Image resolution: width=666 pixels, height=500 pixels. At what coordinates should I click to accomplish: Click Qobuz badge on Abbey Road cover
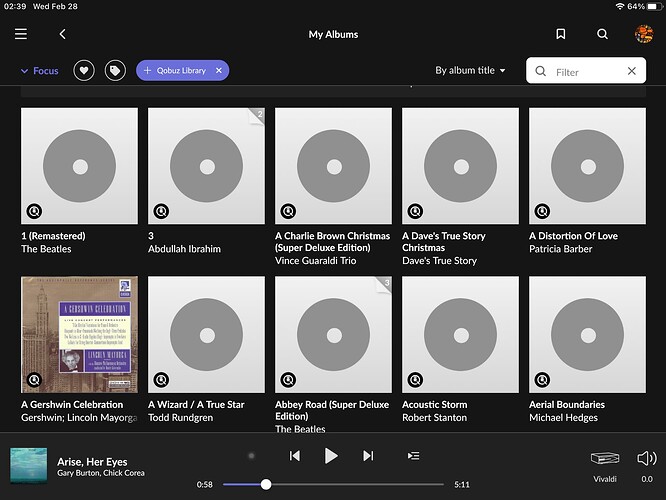(x=288, y=380)
